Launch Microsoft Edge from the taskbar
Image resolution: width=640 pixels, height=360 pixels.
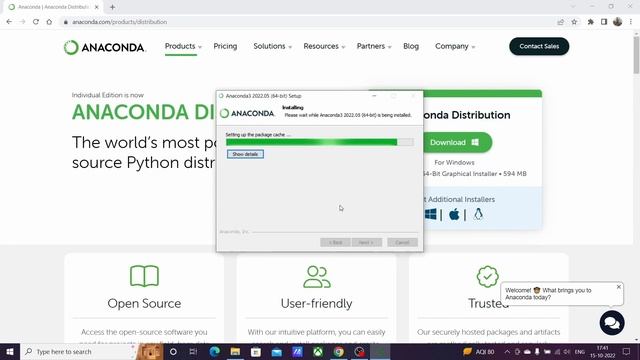[214, 352]
